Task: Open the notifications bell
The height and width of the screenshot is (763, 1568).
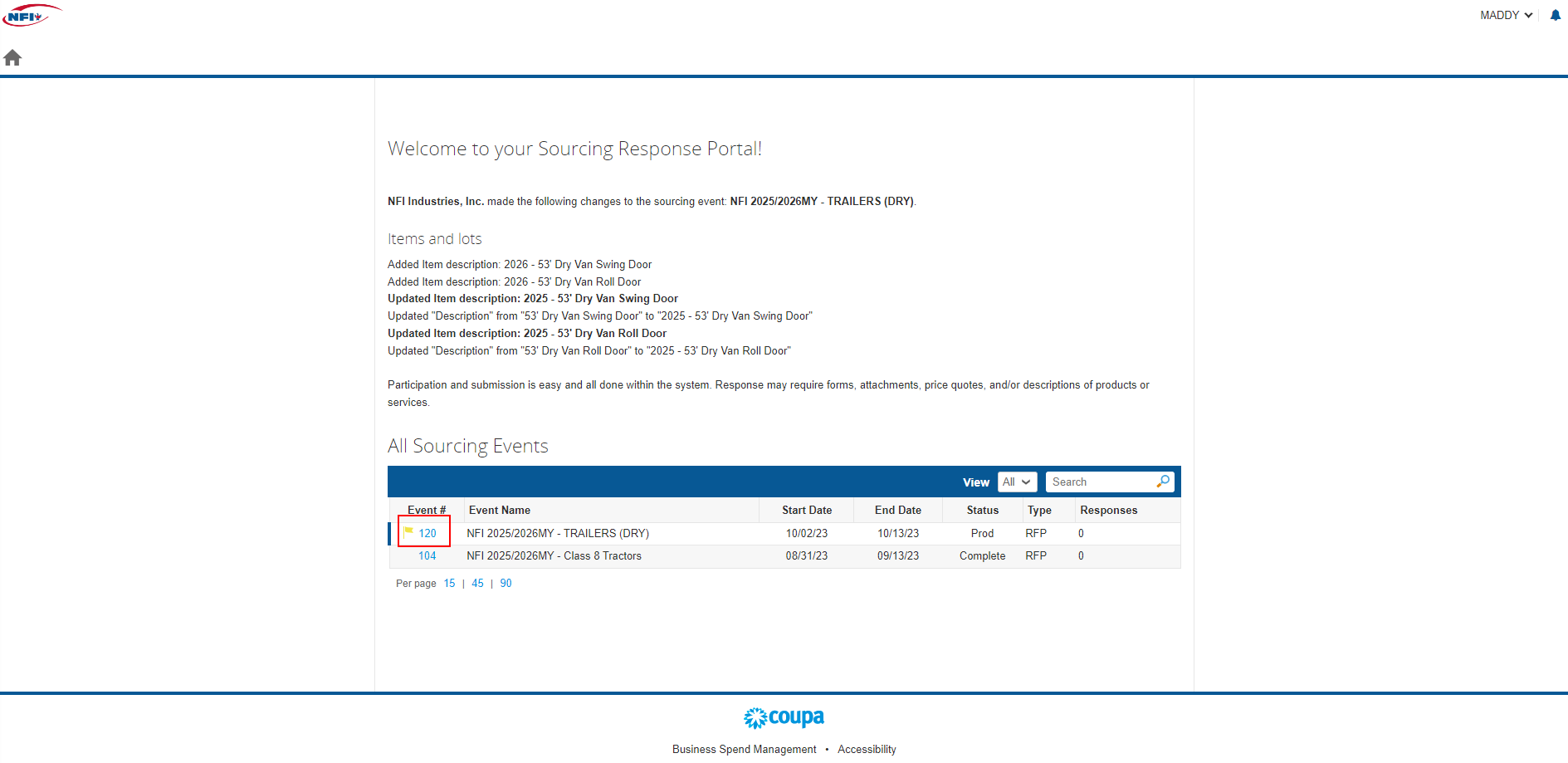Action: 1555,16
